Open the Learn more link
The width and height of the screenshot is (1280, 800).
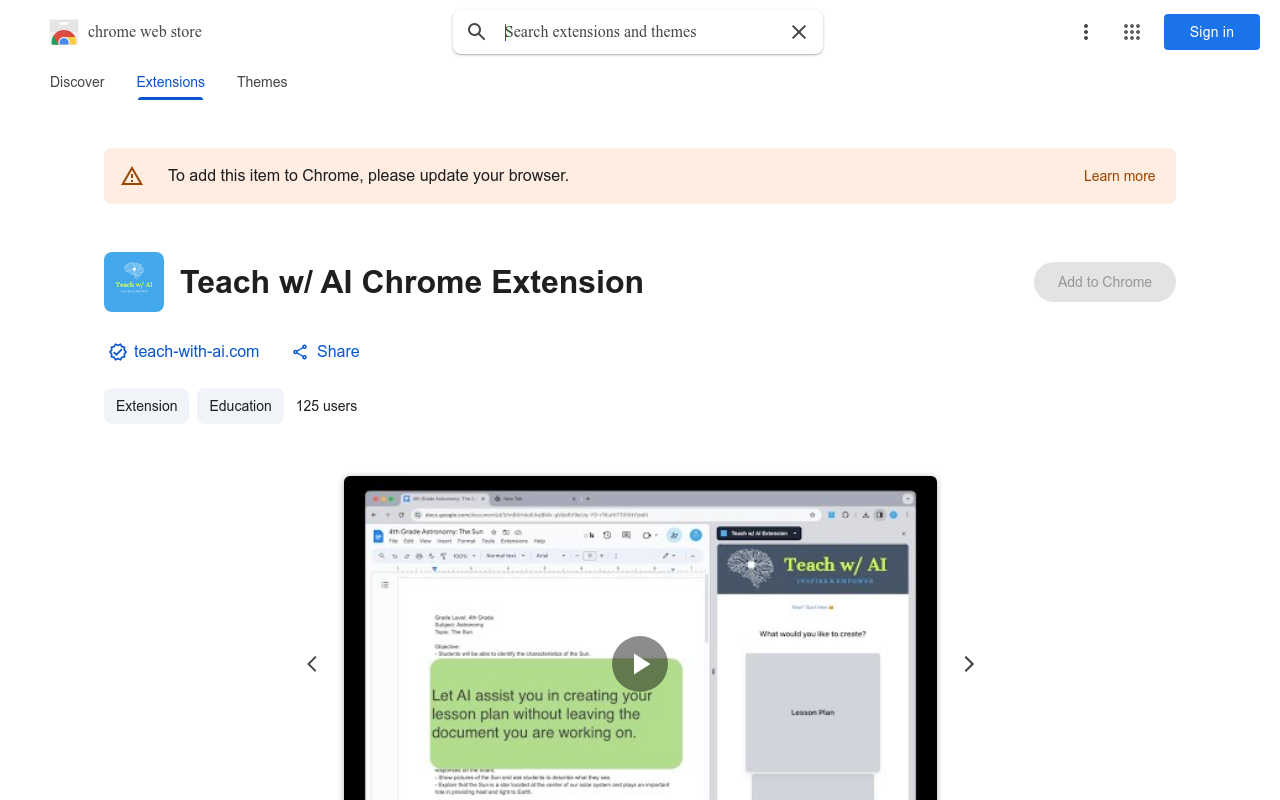[x=1119, y=176]
